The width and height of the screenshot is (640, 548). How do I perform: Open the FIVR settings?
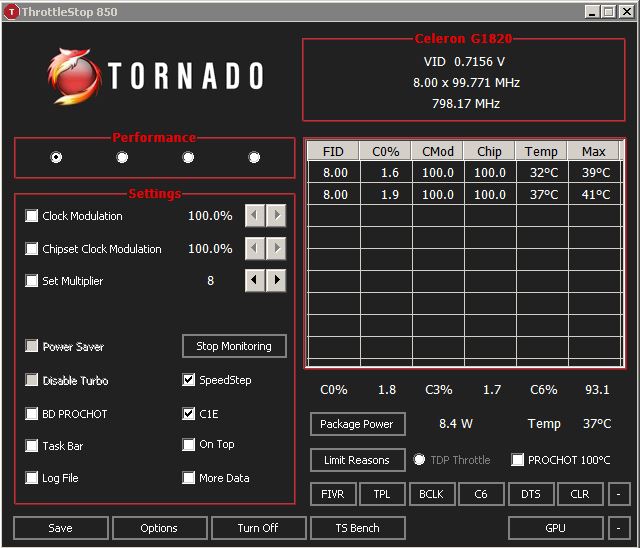click(x=333, y=494)
